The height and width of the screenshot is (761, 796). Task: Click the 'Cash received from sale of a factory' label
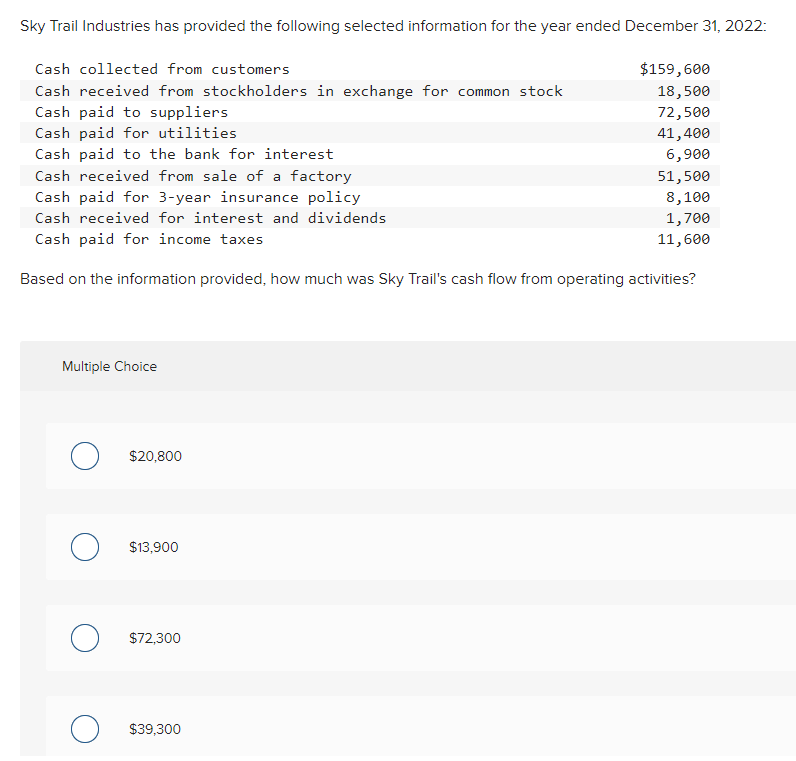pos(193,176)
